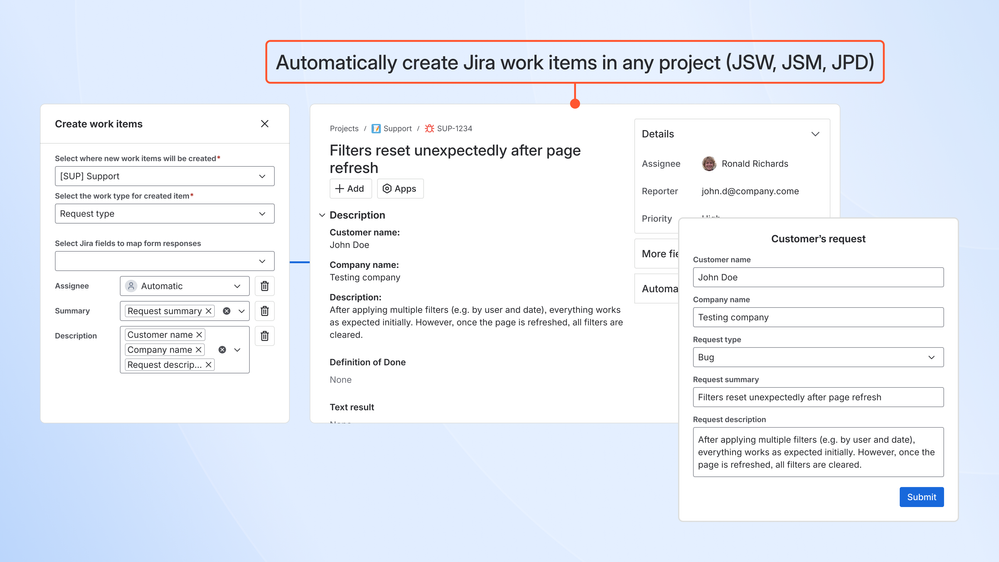Click the Apps button
999x562 pixels.
pos(399,189)
